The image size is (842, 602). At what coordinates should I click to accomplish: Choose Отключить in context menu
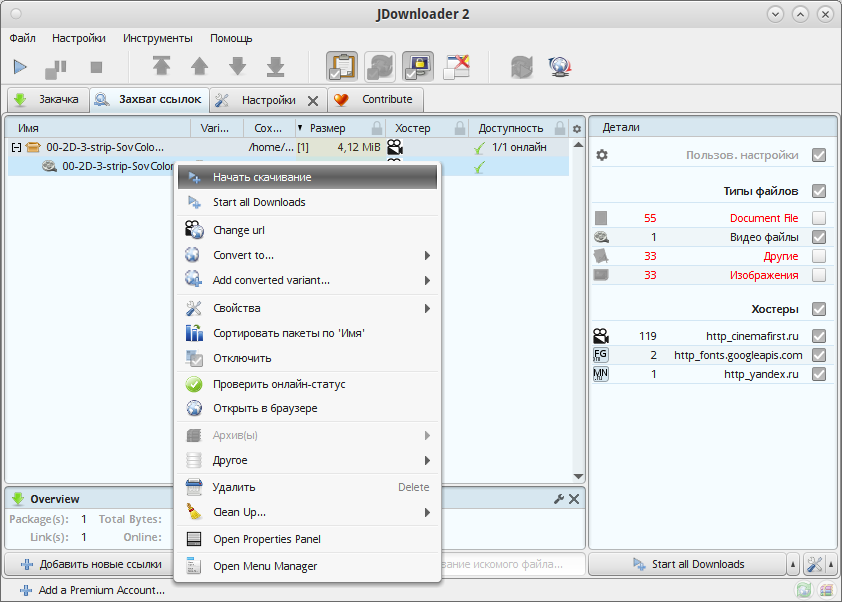coord(307,358)
